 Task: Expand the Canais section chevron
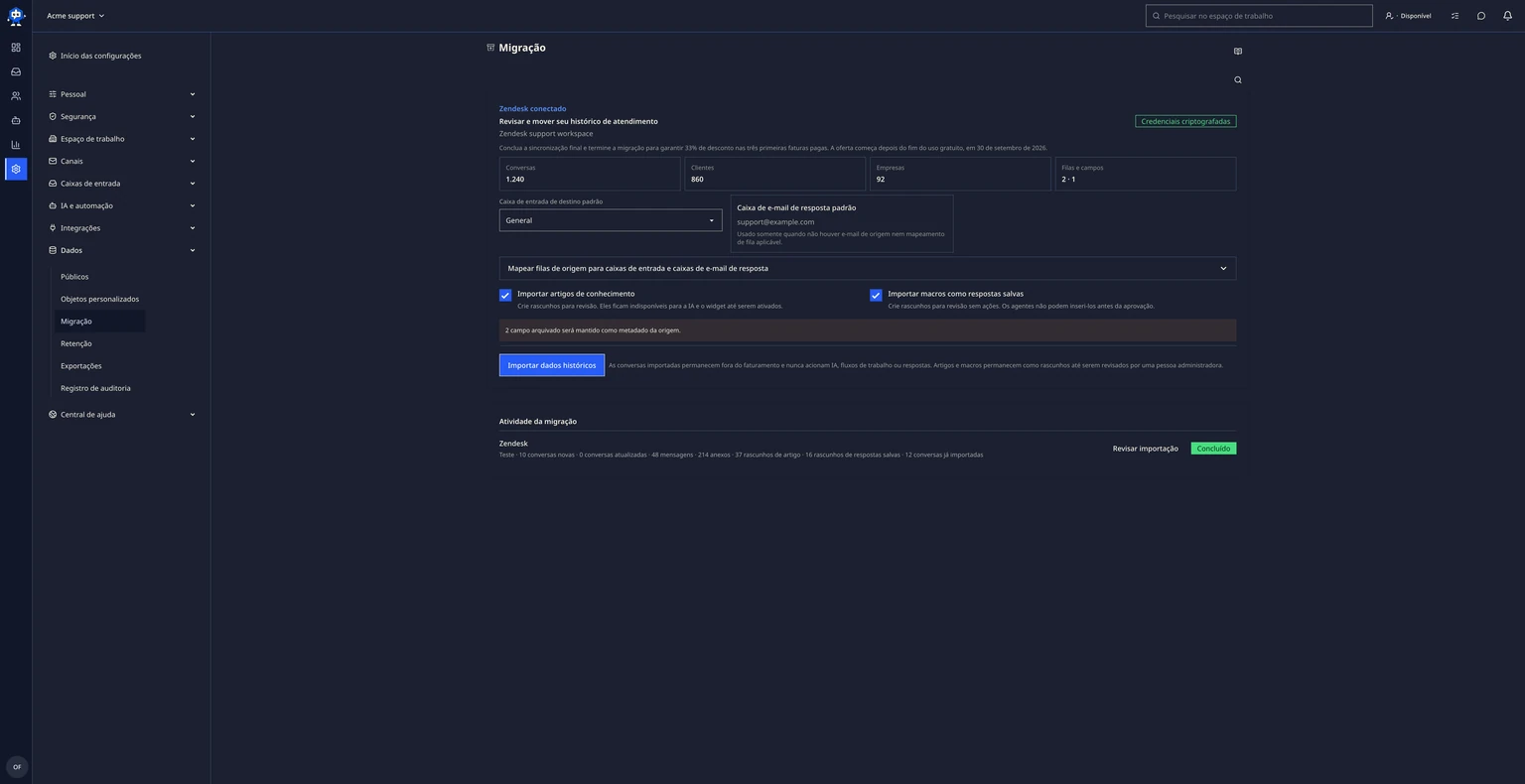tap(193, 161)
